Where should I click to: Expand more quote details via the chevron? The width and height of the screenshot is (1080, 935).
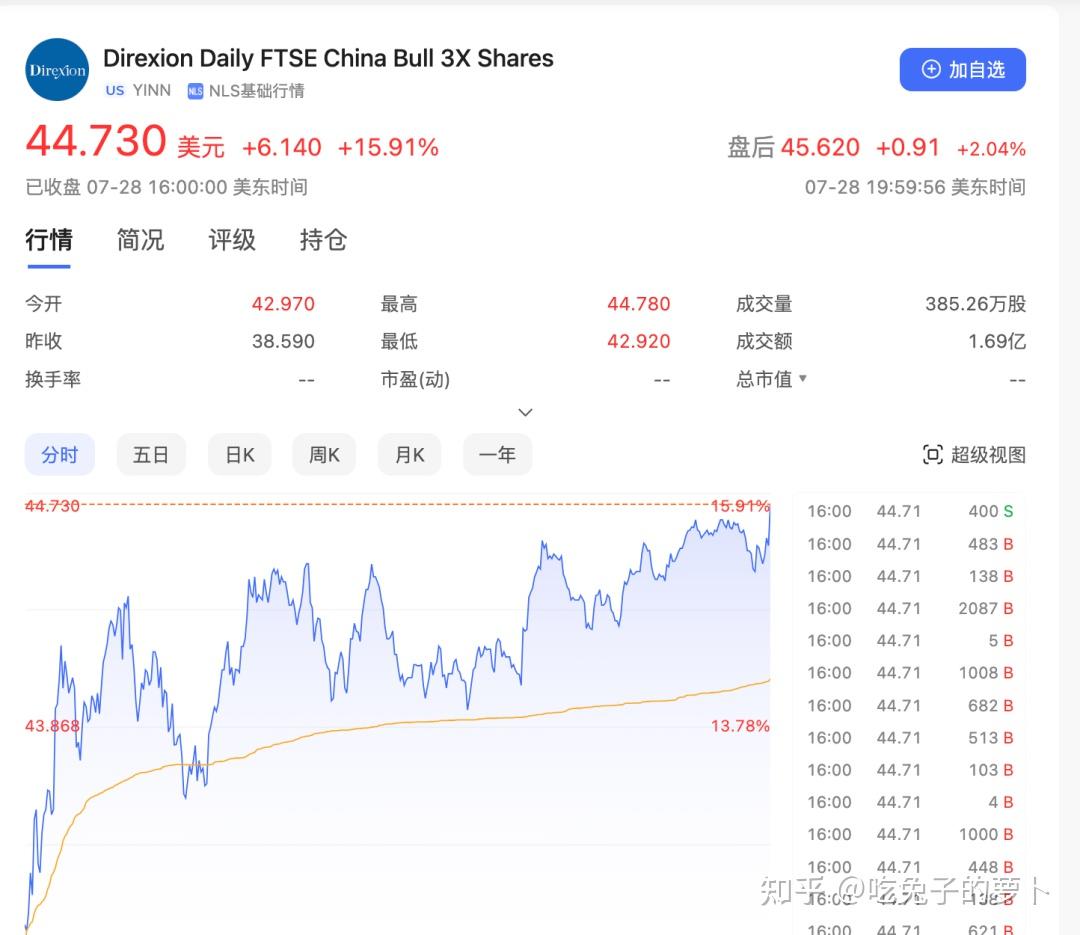pyautogui.click(x=525, y=412)
